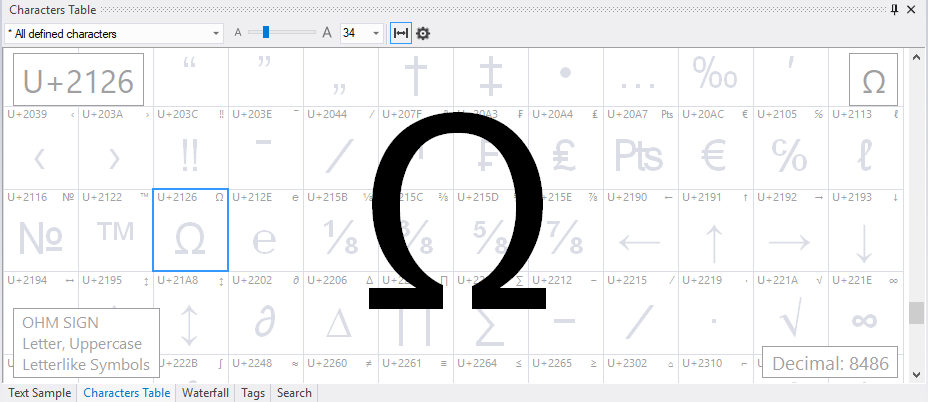The height and width of the screenshot is (402, 928).
Task: Close the Characters Table panel
Action: point(911,9)
